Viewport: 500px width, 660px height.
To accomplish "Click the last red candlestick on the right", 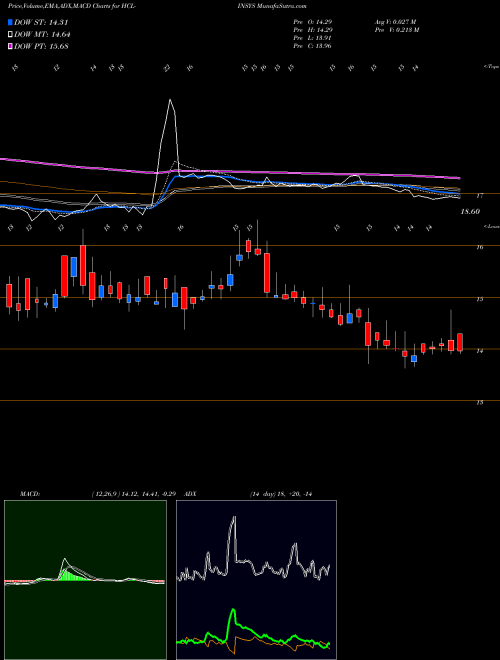I will click(460, 342).
